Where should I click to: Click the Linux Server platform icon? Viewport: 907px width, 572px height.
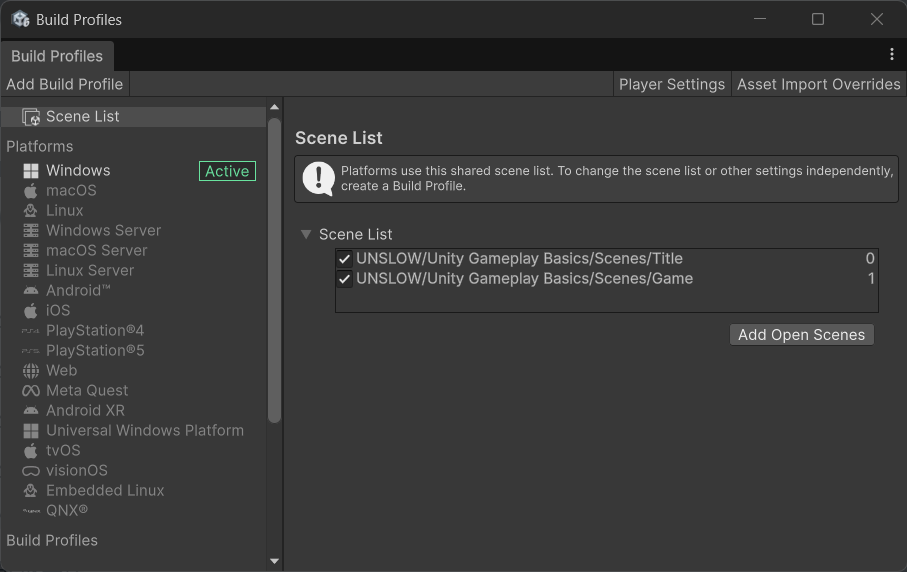tap(31, 270)
